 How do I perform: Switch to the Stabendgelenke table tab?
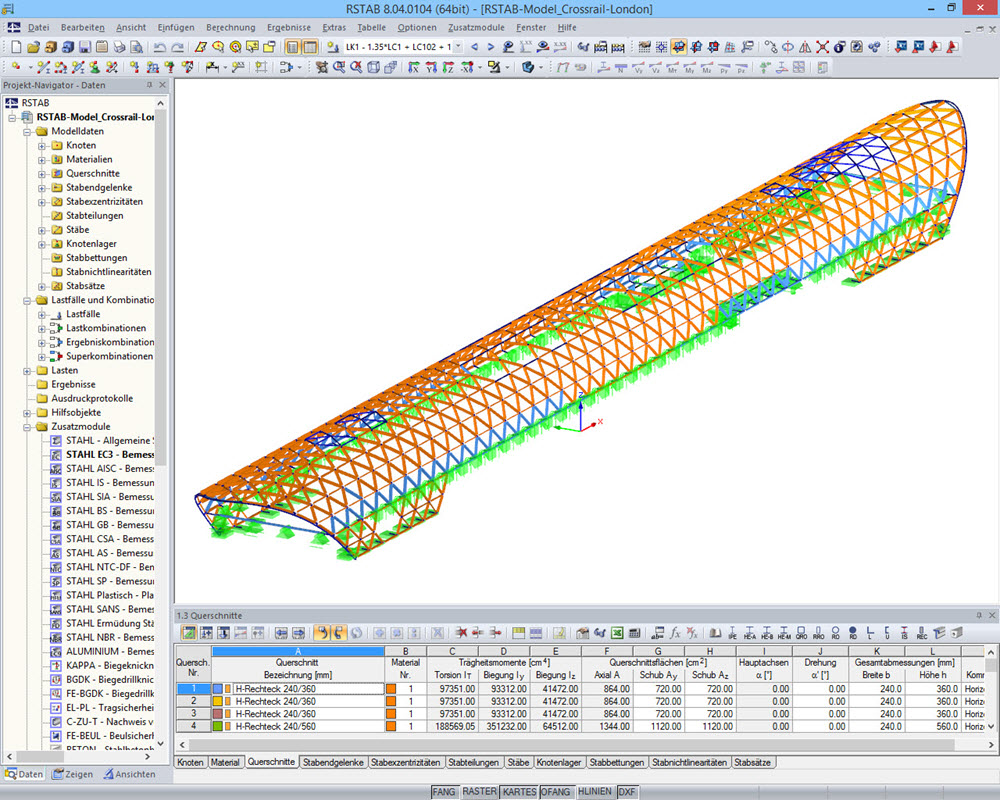point(333,762)
